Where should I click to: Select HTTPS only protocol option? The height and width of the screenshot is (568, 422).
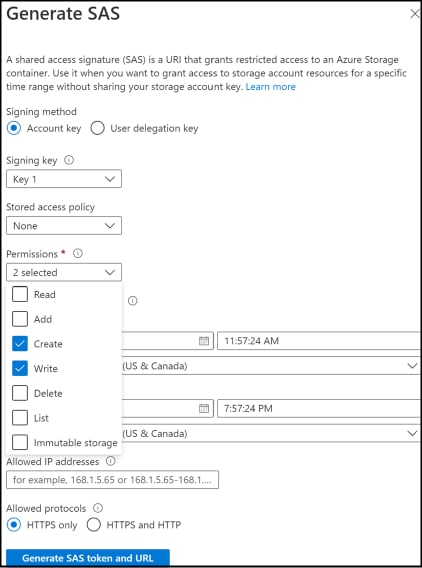[14, 525]
